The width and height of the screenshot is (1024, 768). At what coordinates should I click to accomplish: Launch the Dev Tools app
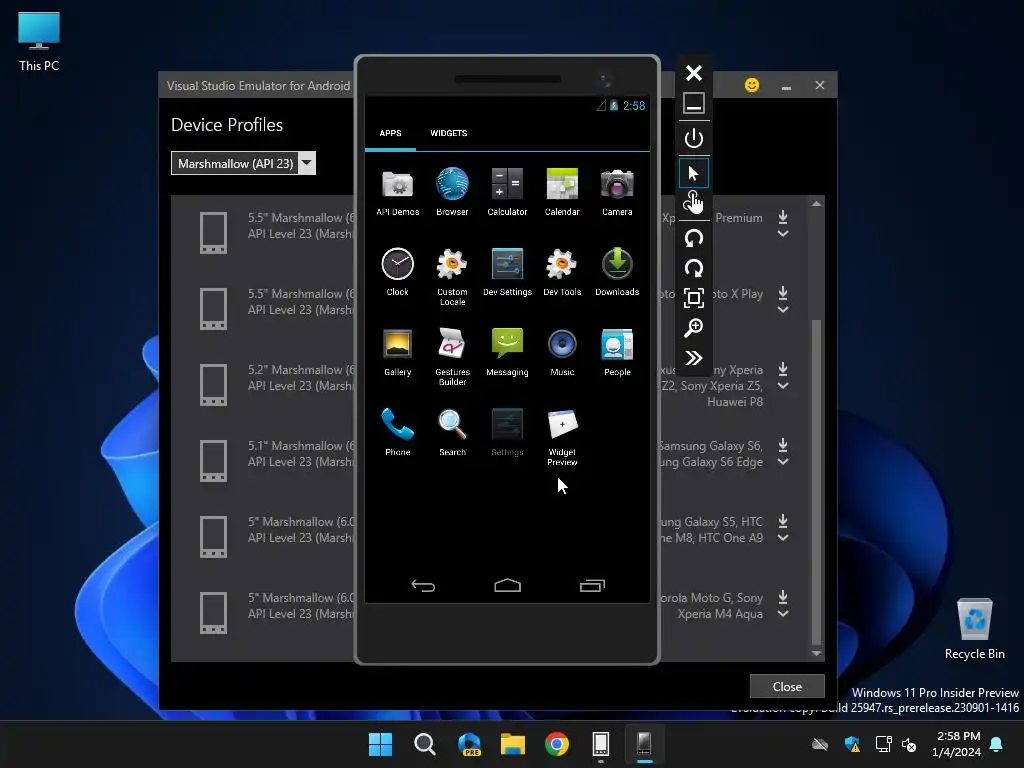[x=562, y=272]
